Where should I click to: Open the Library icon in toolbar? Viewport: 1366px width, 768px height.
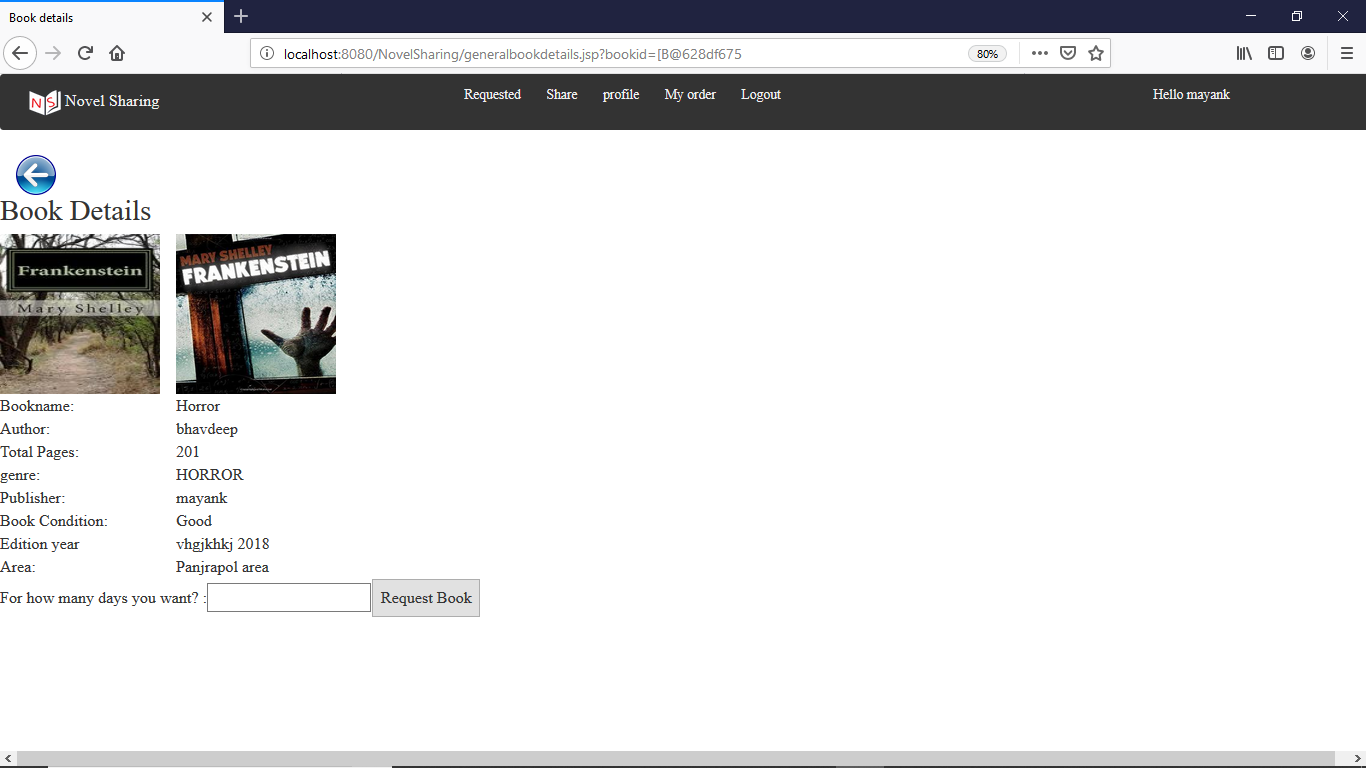click(1244, 53)
